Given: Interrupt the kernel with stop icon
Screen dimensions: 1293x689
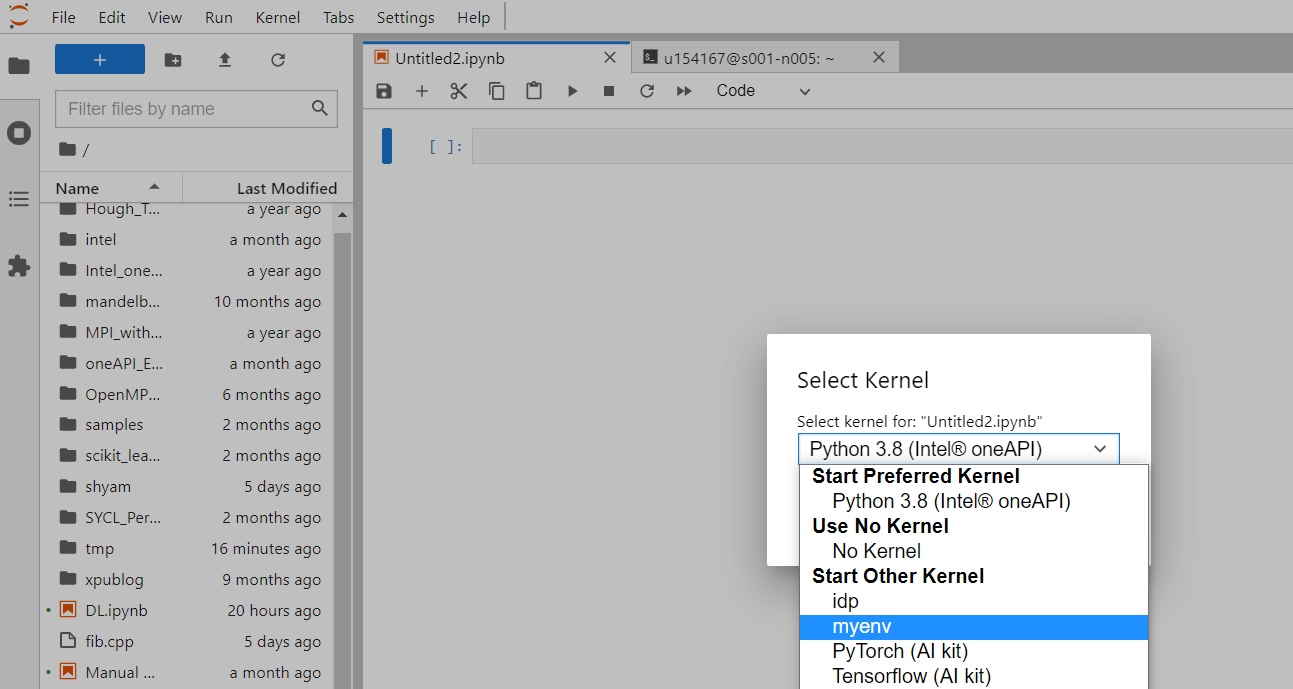Looking at the screenshot, I should click(609, 91).
